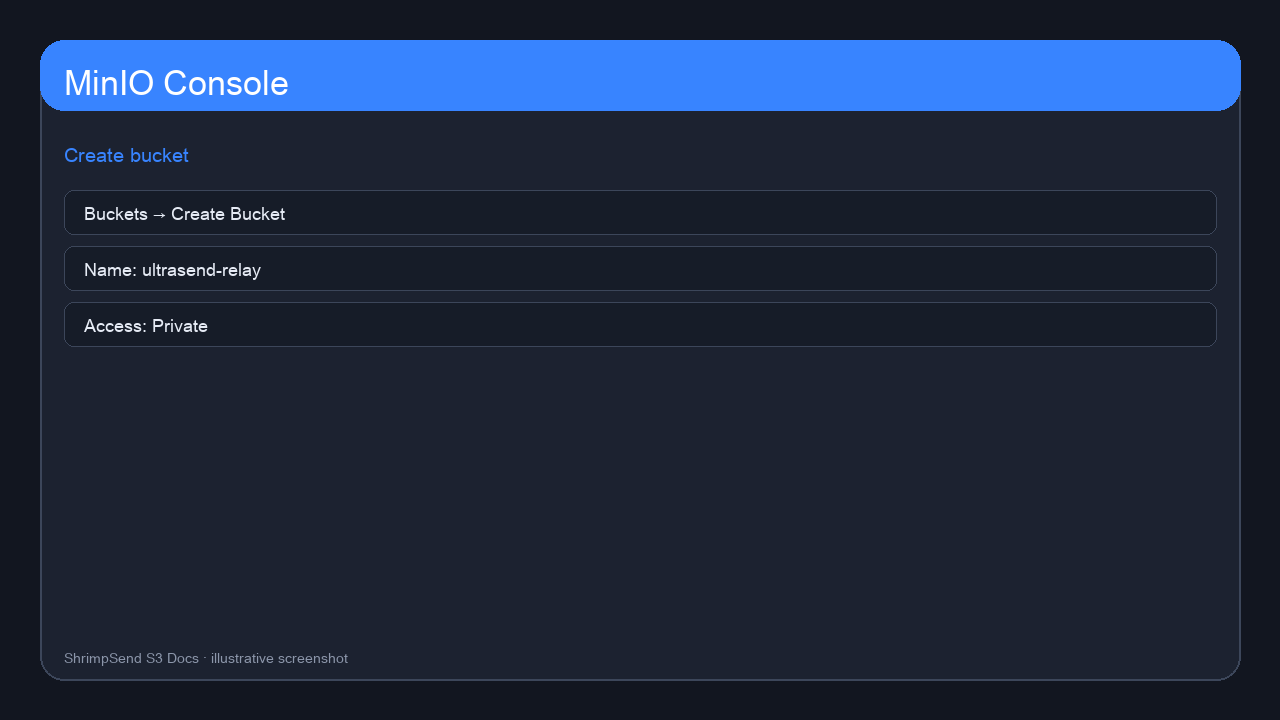Click the blue header bar right of the title
Viewport: 1280px width, 720px height.
[x=760, y=76]
